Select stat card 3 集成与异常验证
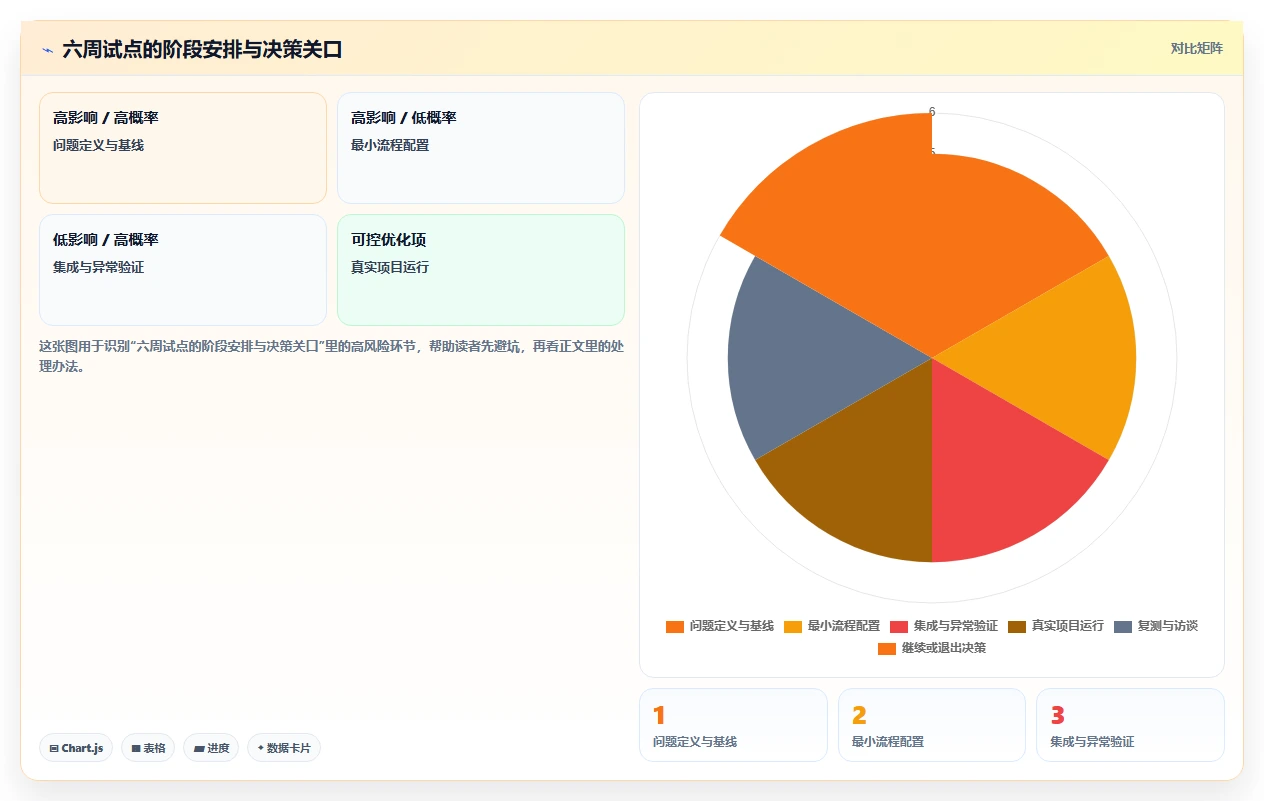 [x=1130, y=725]
